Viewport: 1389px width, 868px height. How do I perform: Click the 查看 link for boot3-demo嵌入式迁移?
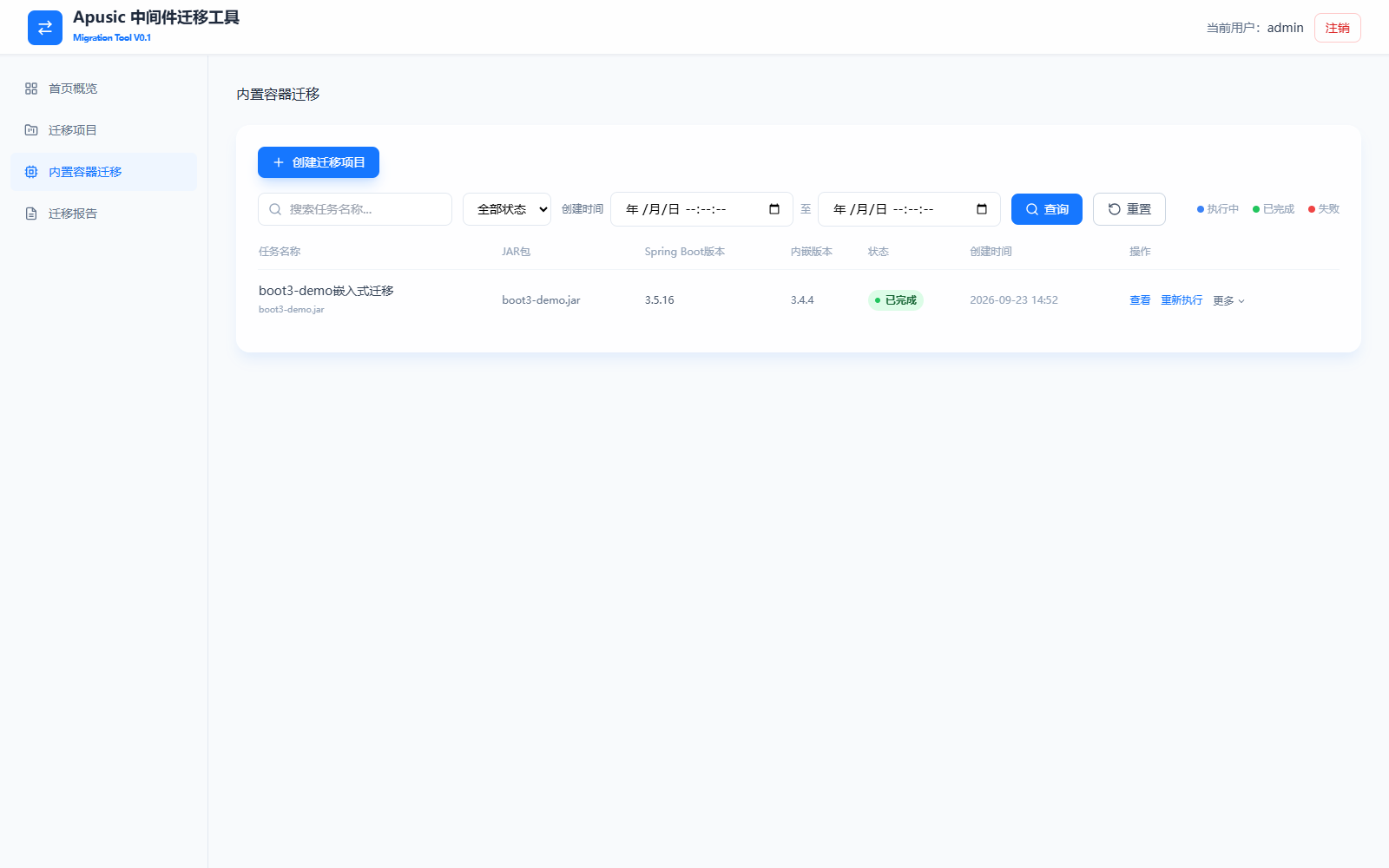click(1140, 300)
